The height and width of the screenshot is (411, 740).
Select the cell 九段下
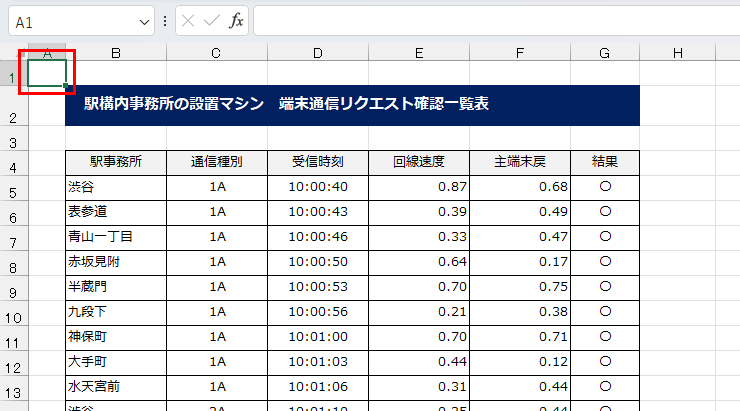pyautogui.click(x=116, y=312)
